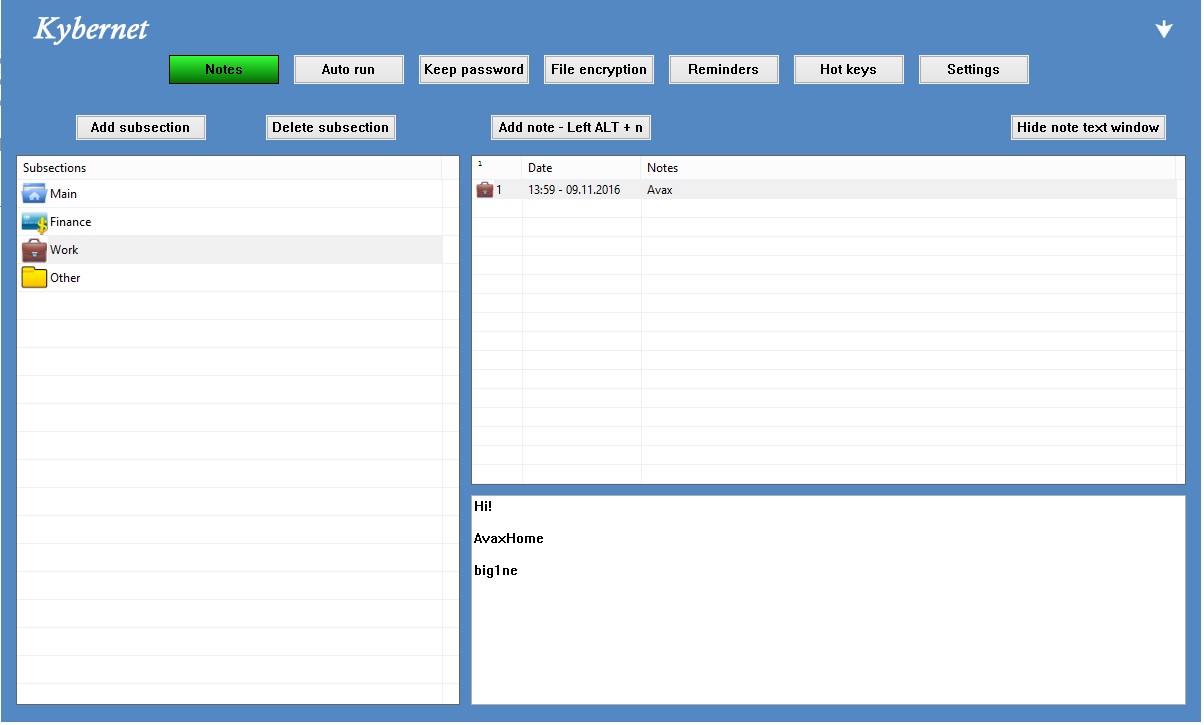Viewport: 1204px width, 725px height.
Task: Switch to the Auto run tab
Action: 348,70
